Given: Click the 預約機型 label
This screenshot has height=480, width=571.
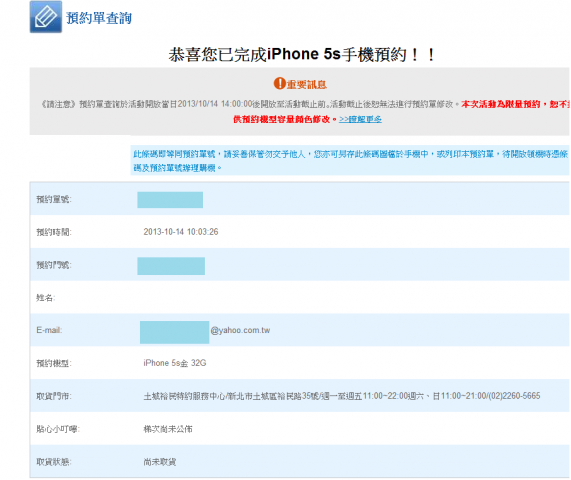Looking at the screenshot, I should pyautogui.click(x=54, y=363).
